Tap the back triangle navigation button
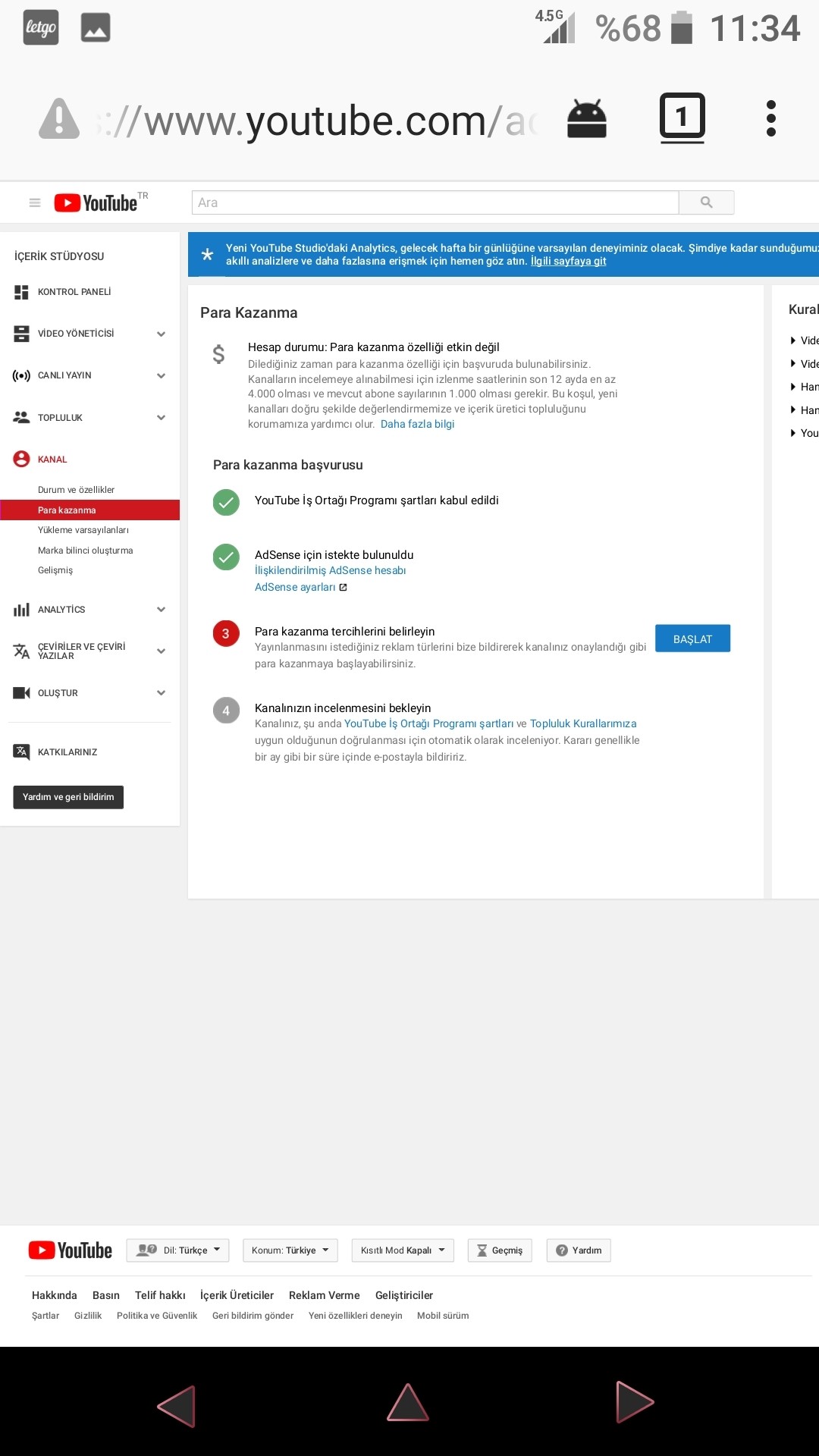The height and width of the screenshot is (1456, 819). click(x=177, y=1406)
